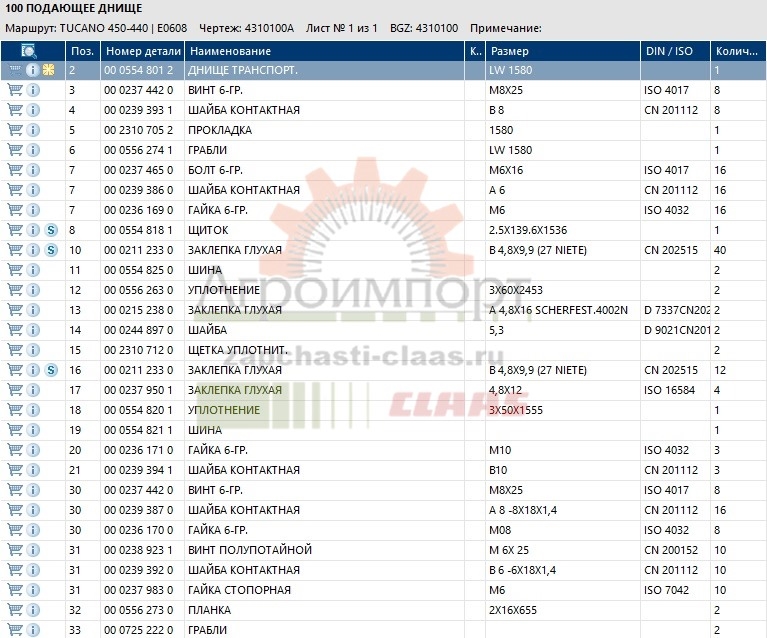
Task: Add ШИНА 00 0554 825 0 to cart
Action: [x=15, y=270]
